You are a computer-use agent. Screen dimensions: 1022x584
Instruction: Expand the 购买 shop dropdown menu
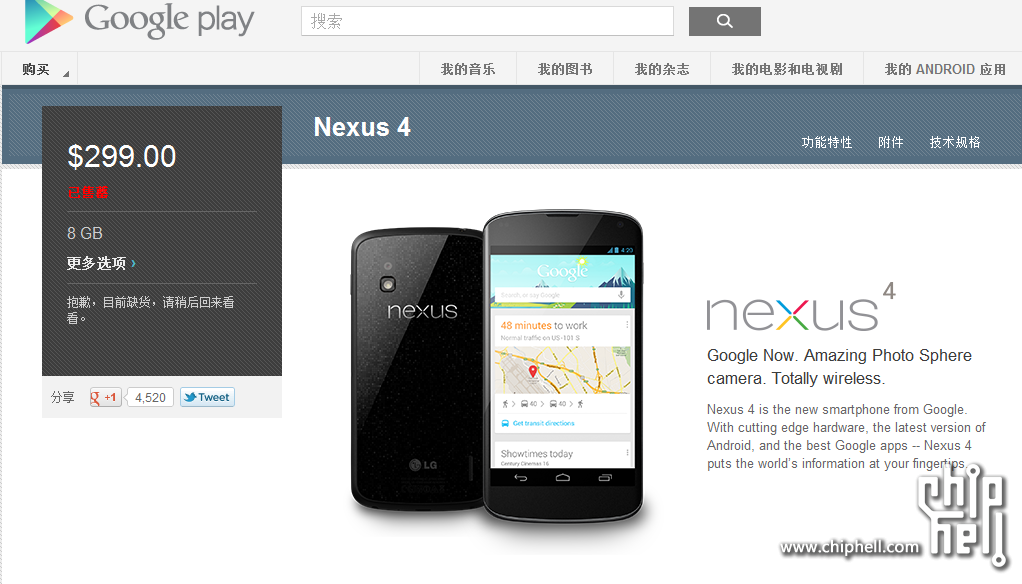(x=40, y=69)
